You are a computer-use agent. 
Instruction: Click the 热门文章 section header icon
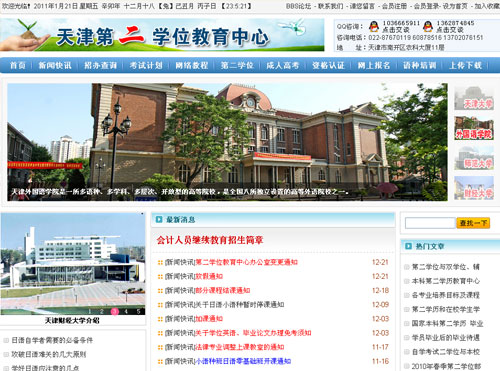(x=408, y=246)
